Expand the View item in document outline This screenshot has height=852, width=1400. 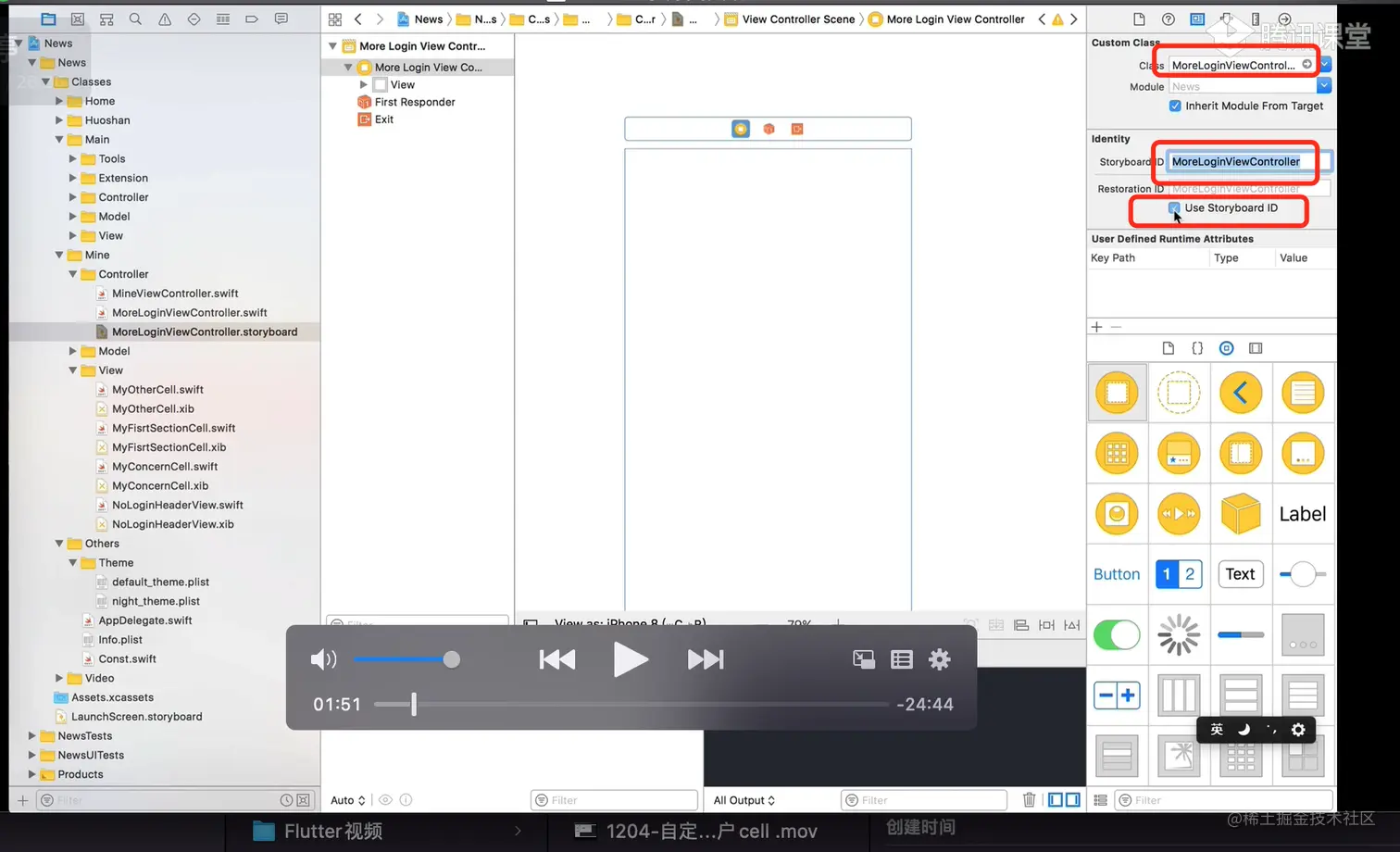click(x=364, y=84)
